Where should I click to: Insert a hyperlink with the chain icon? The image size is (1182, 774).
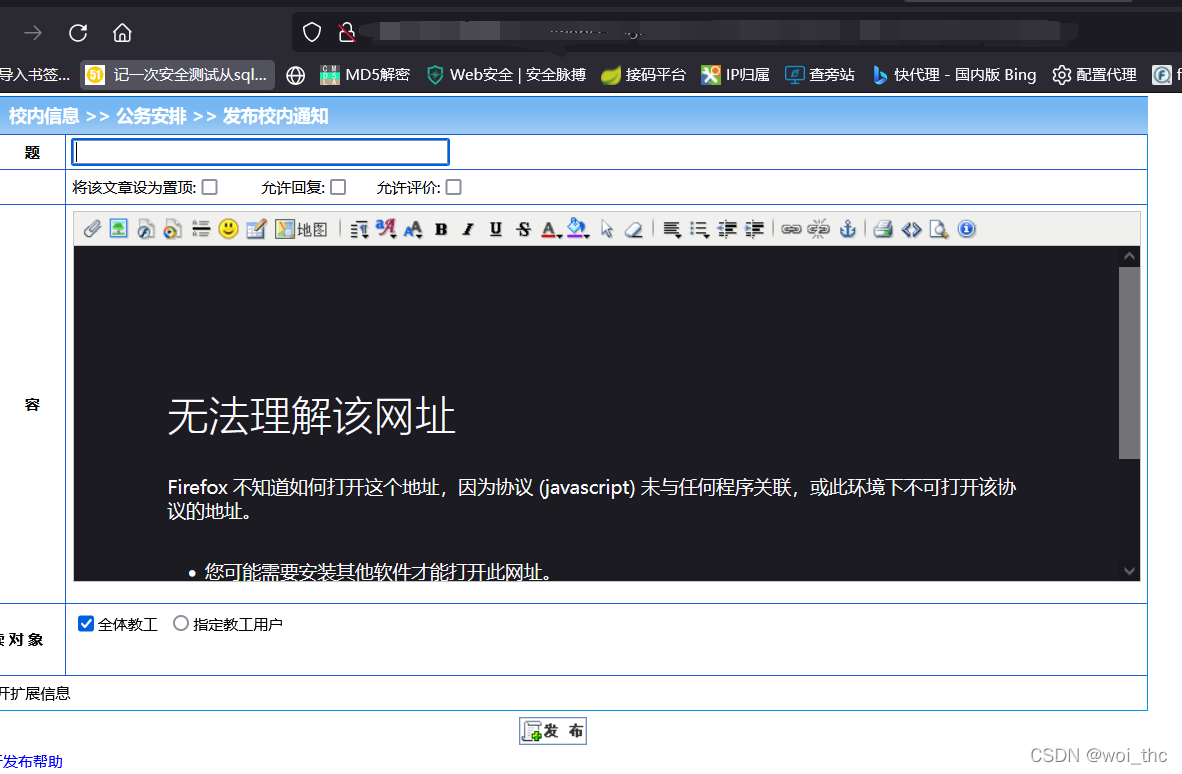coord(791,229)
